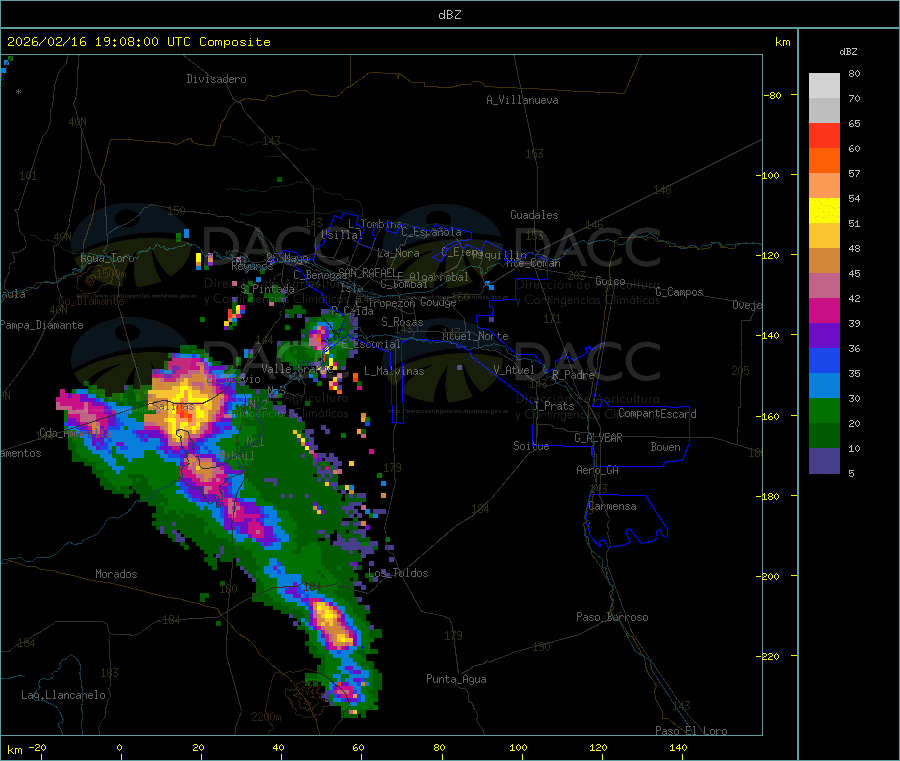The height and width of the screenshot is (761, 900).
Task: Click the 'Morados' location label
Action: tap(116, 574)
